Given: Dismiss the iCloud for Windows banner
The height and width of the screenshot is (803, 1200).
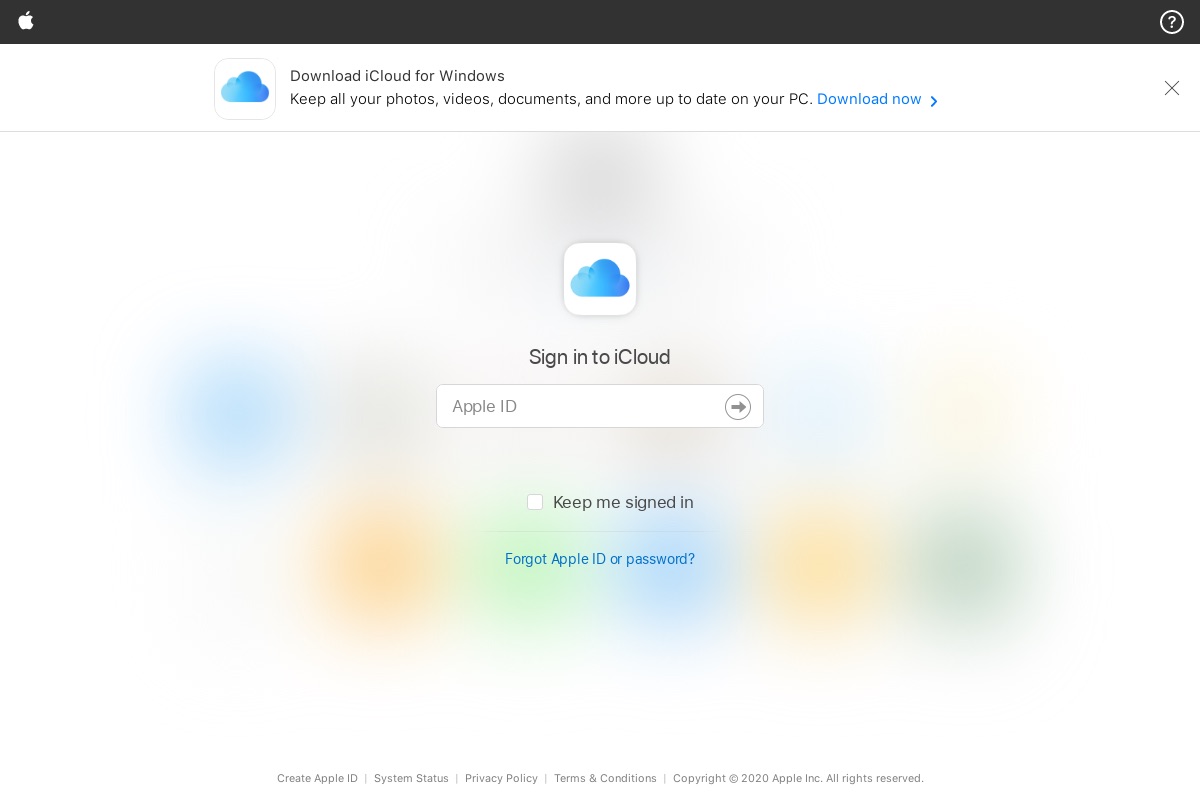Looking at the screenshot, I should point(1172,88).
